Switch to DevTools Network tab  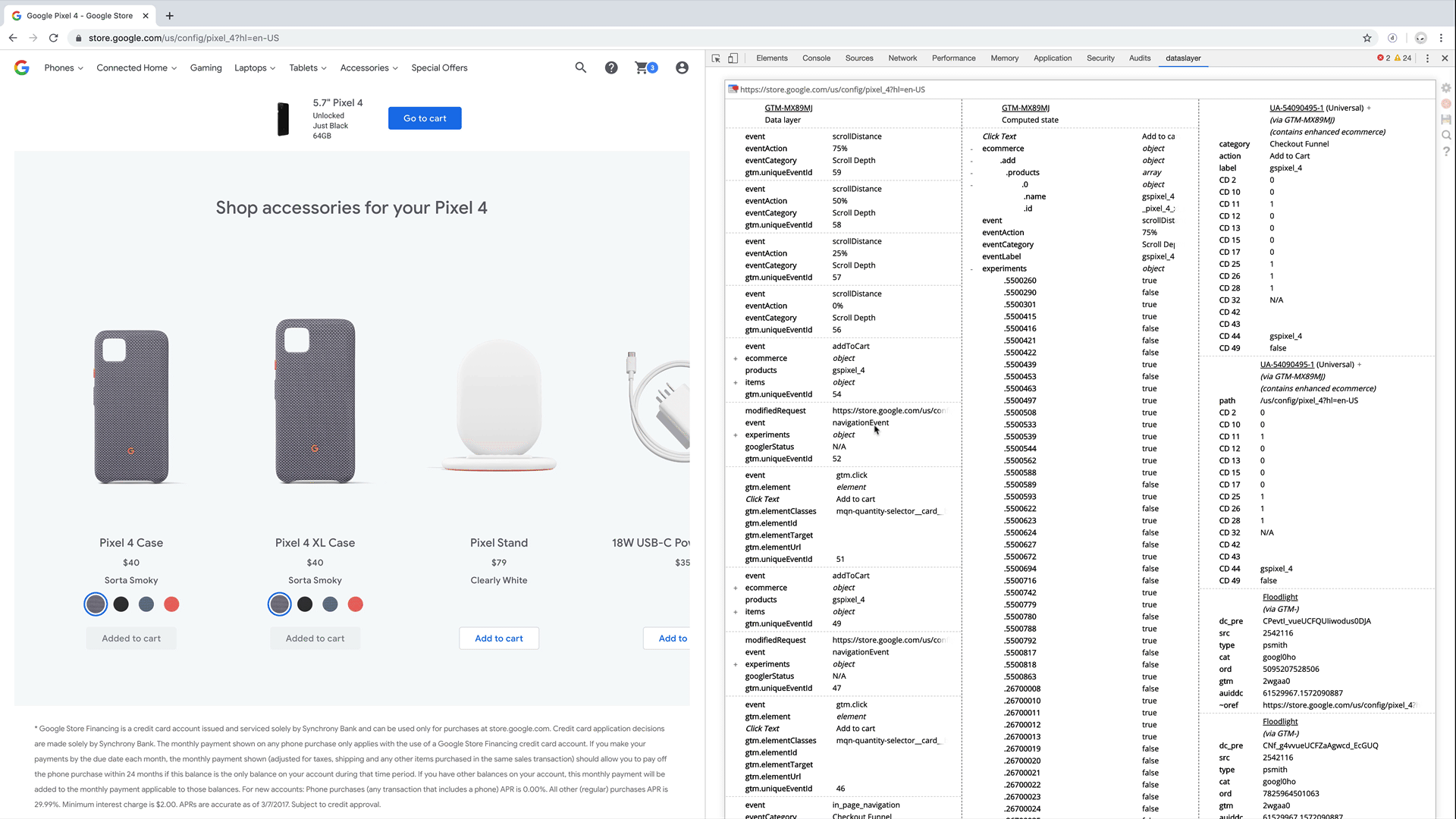[x=902, y=58]
